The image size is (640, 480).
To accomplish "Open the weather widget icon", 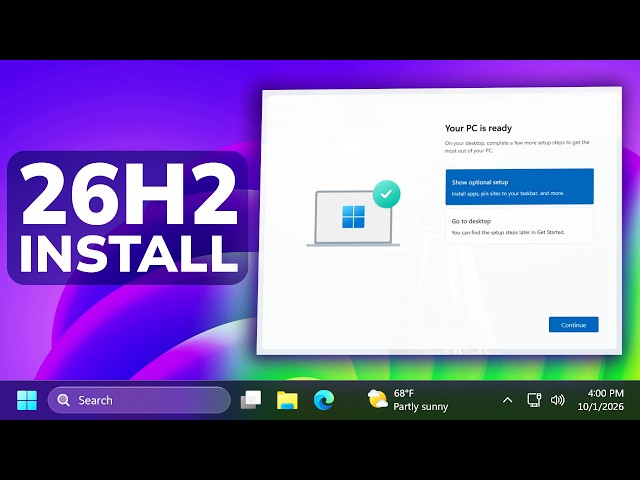I will [x=377, y=399].
